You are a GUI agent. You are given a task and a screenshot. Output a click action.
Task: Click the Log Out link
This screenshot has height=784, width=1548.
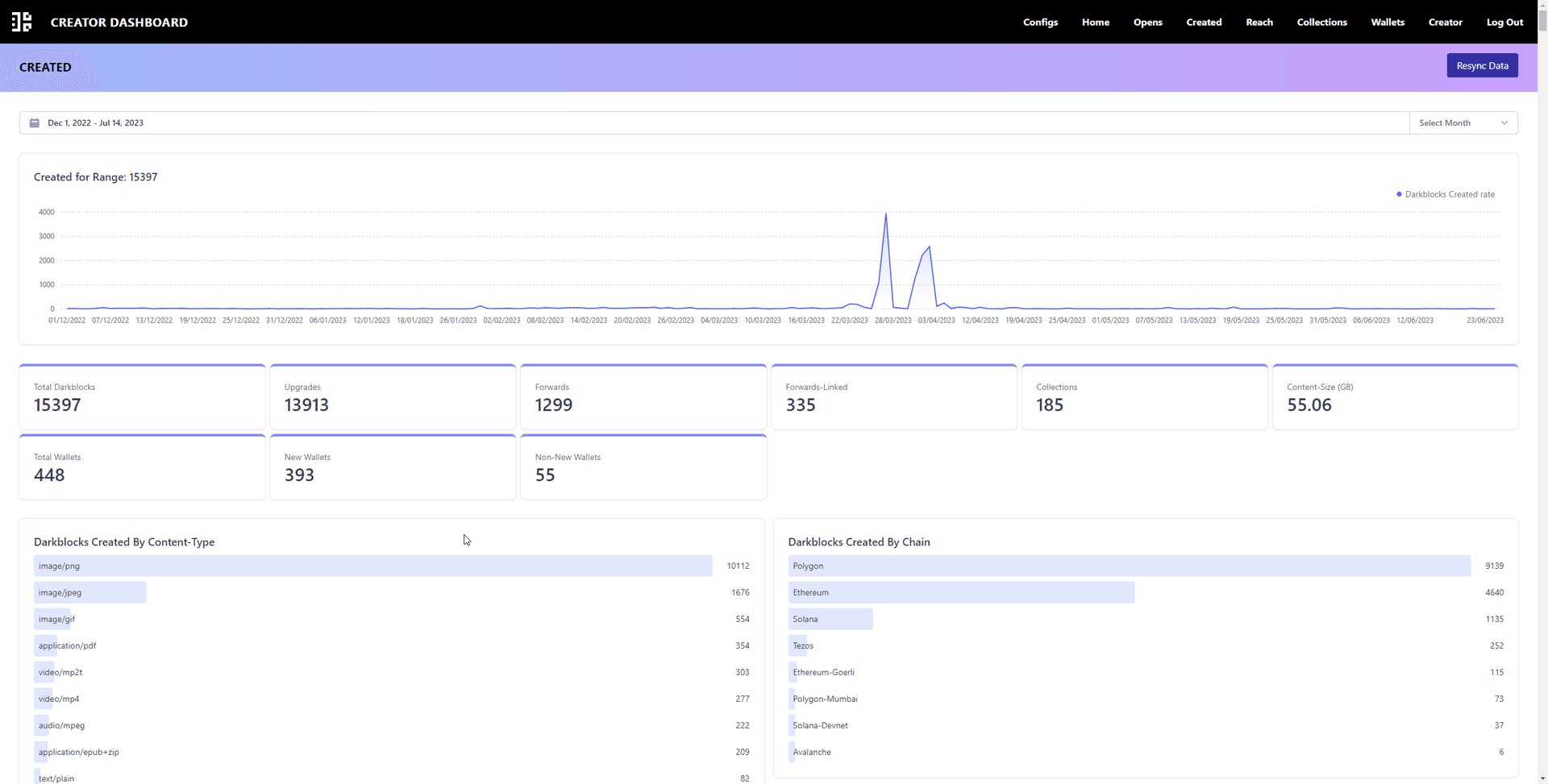coord(1504,23)
